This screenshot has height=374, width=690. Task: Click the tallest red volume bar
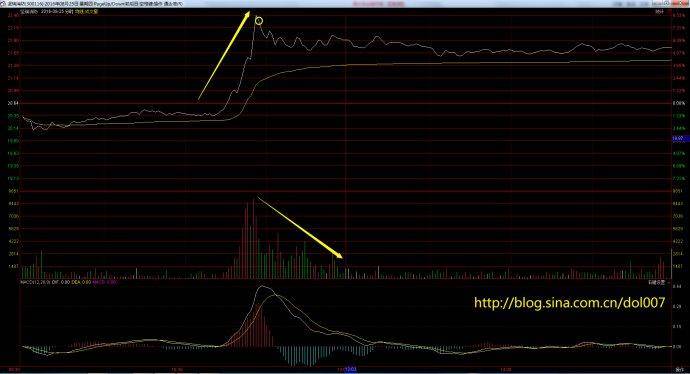click(253, 239)
